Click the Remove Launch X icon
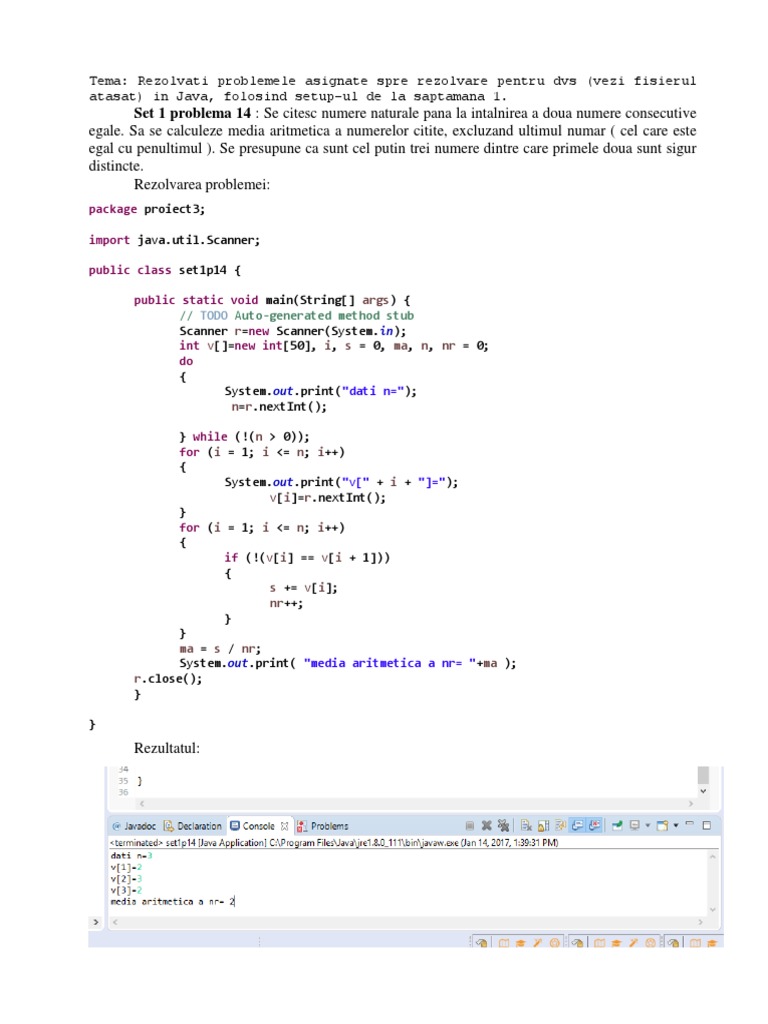768x1024 pixels. point(487,825)
